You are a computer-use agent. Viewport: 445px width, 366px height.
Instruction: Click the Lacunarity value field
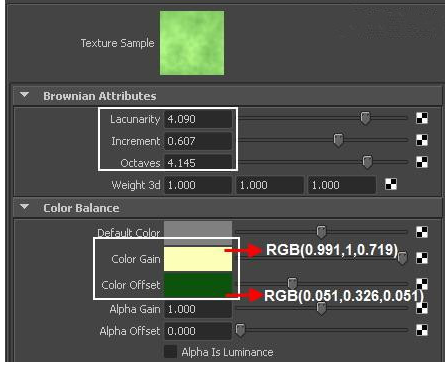(198, 119)
